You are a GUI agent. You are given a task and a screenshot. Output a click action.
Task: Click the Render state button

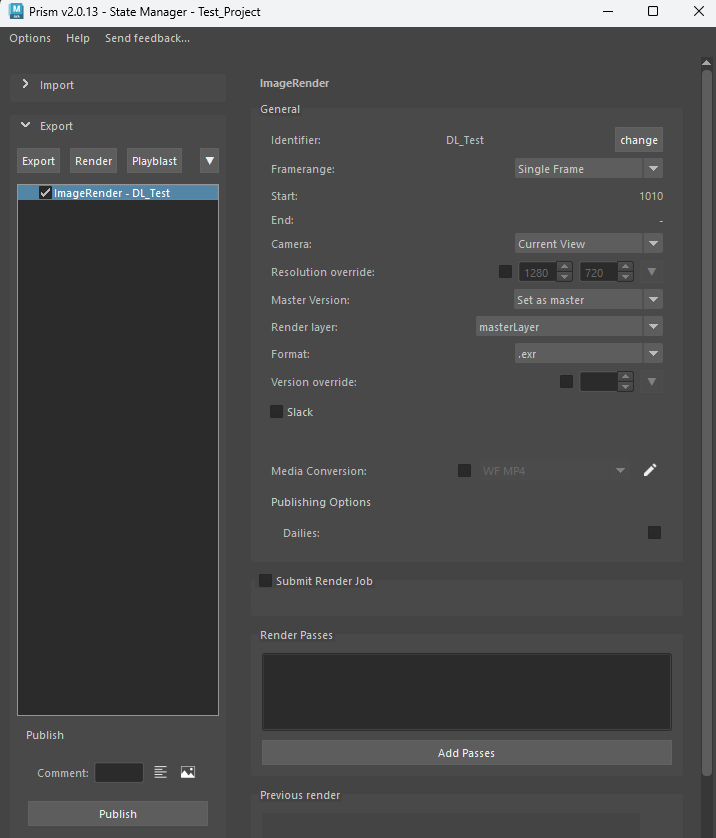point(94,161)
